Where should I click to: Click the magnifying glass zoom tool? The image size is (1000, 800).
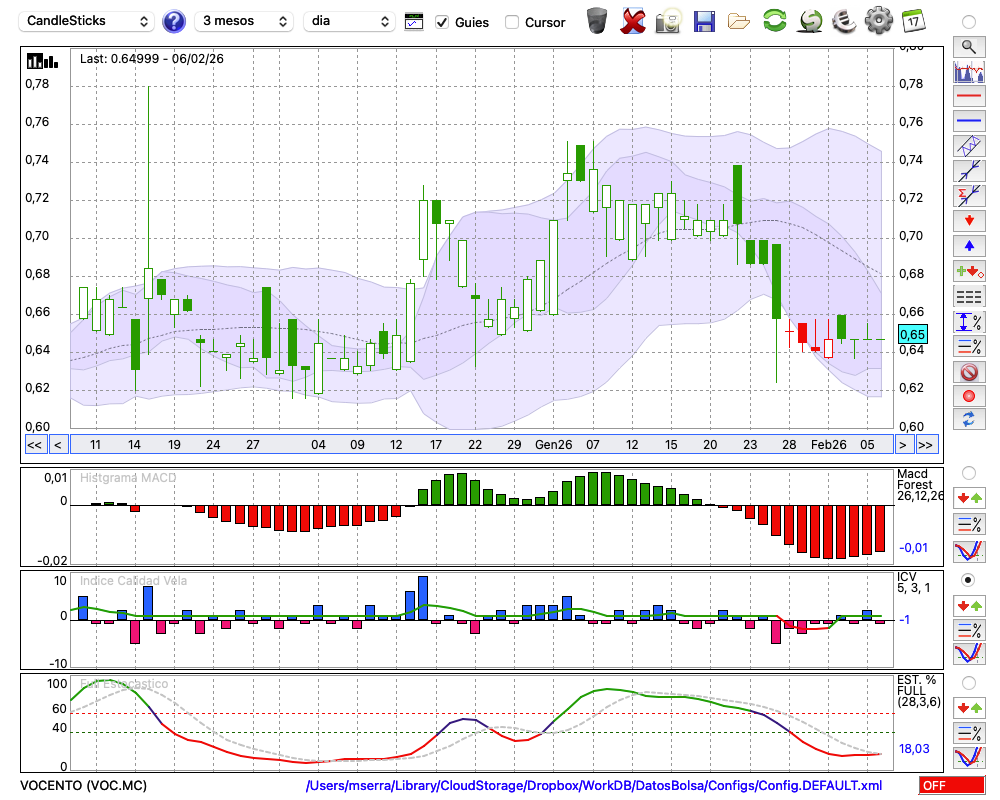click(968, 46)
